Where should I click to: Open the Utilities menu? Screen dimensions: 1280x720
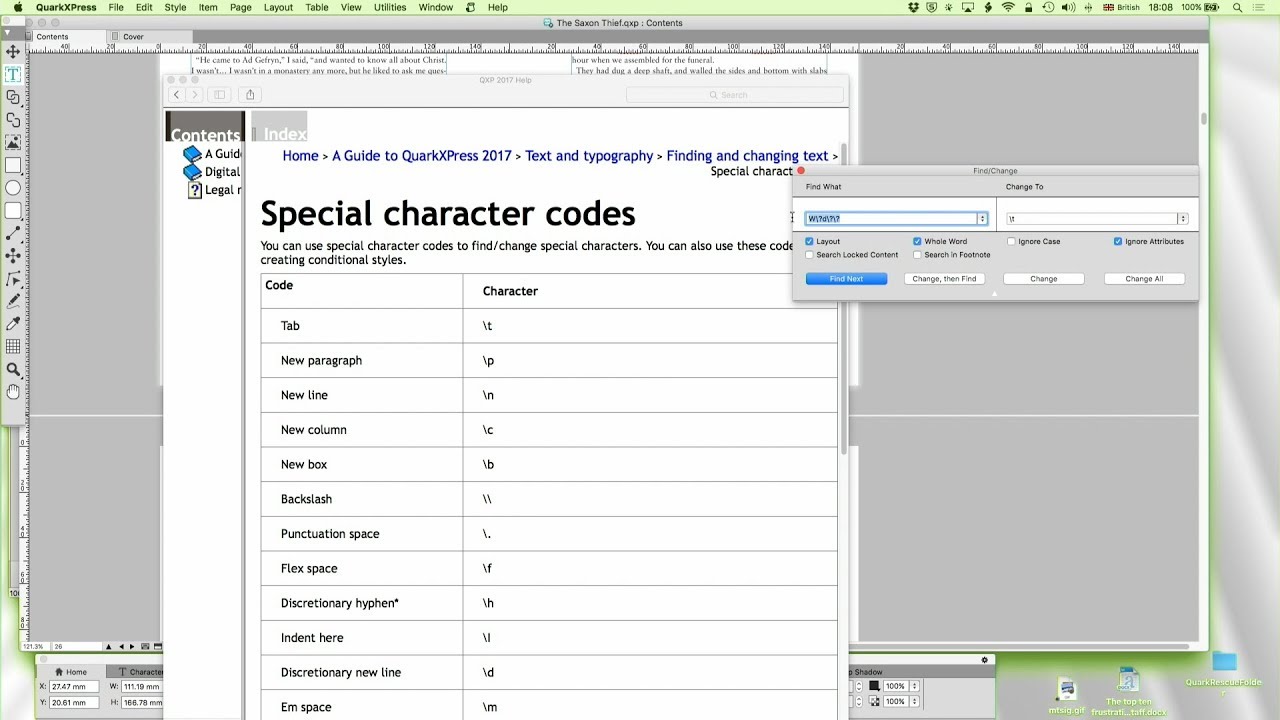pos(390,7)
